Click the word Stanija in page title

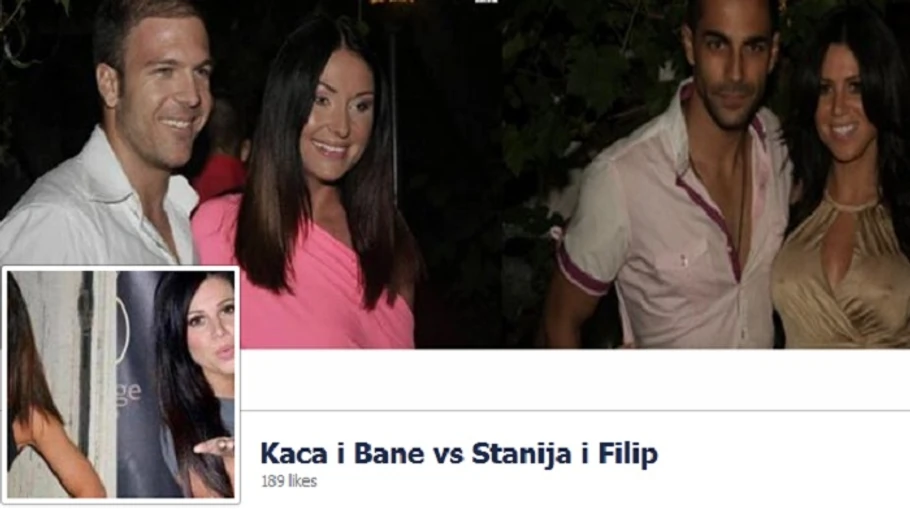click(x=522, y=454)
